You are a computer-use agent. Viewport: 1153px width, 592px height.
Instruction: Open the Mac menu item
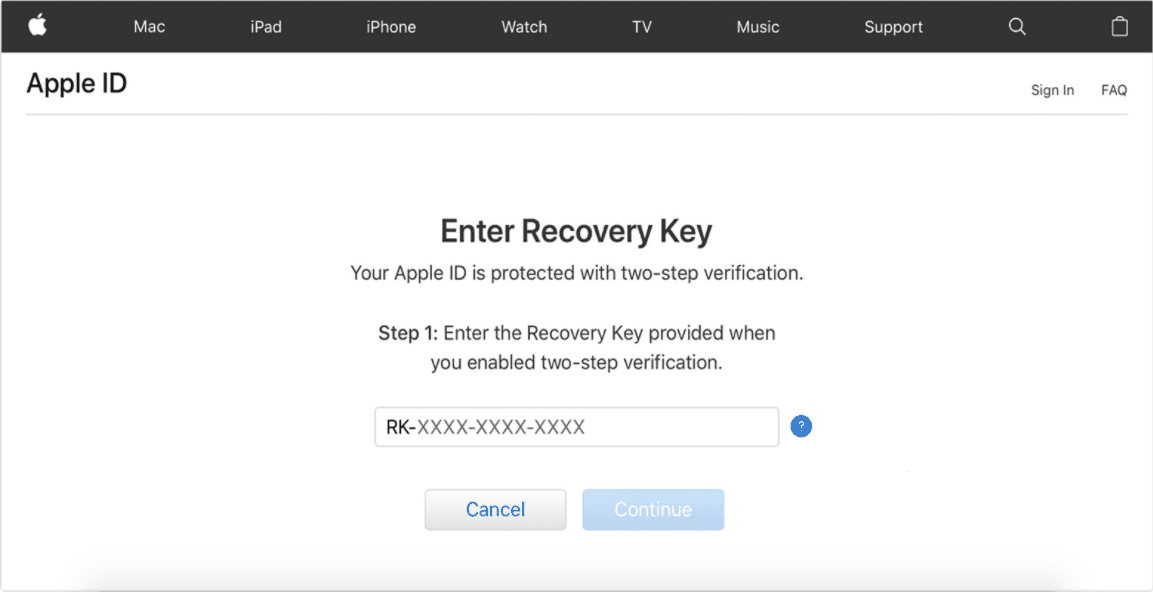tap(149, 27)
